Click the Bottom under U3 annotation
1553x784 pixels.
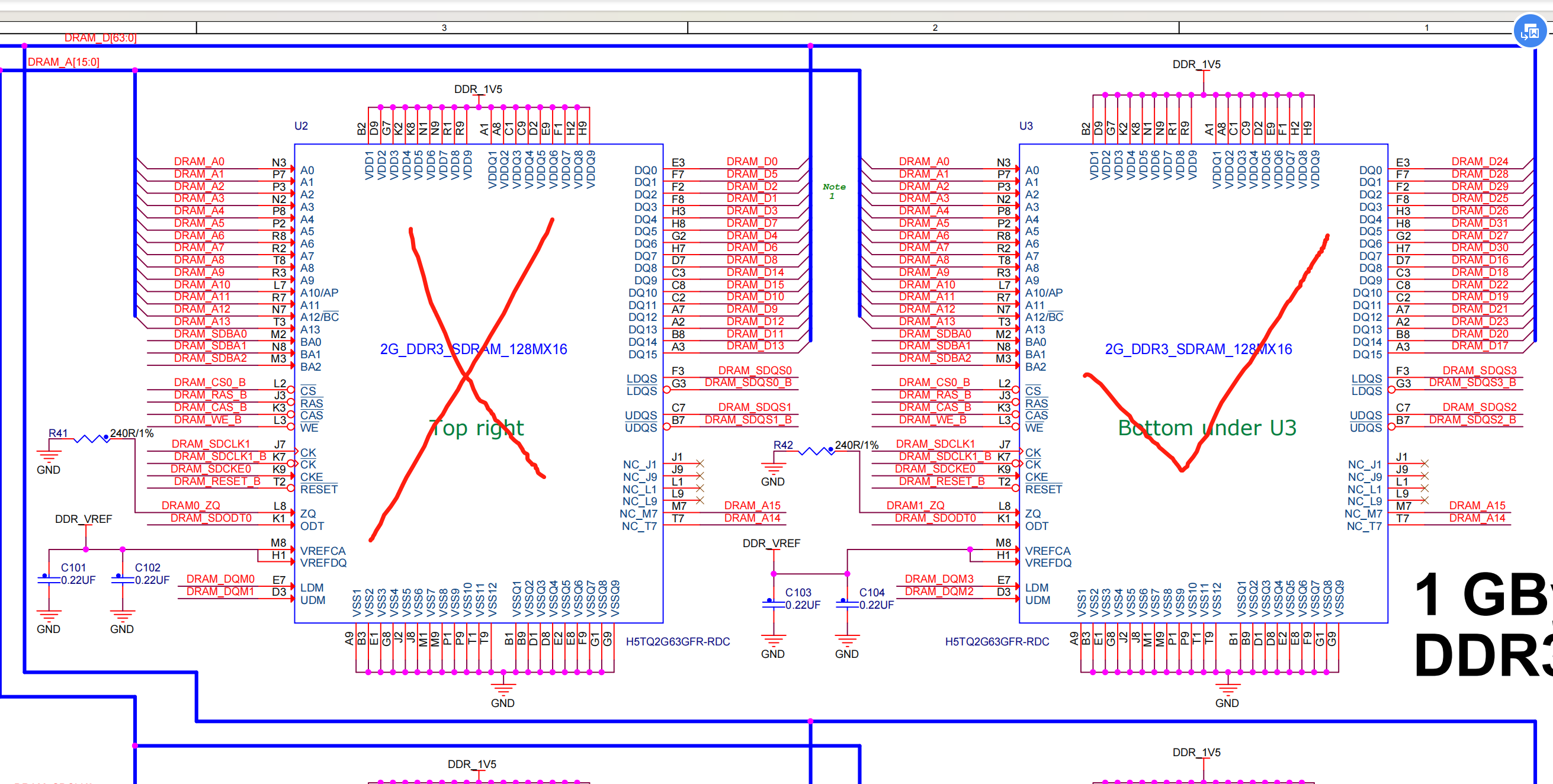pyautogui.click(x=1207, y=428)
